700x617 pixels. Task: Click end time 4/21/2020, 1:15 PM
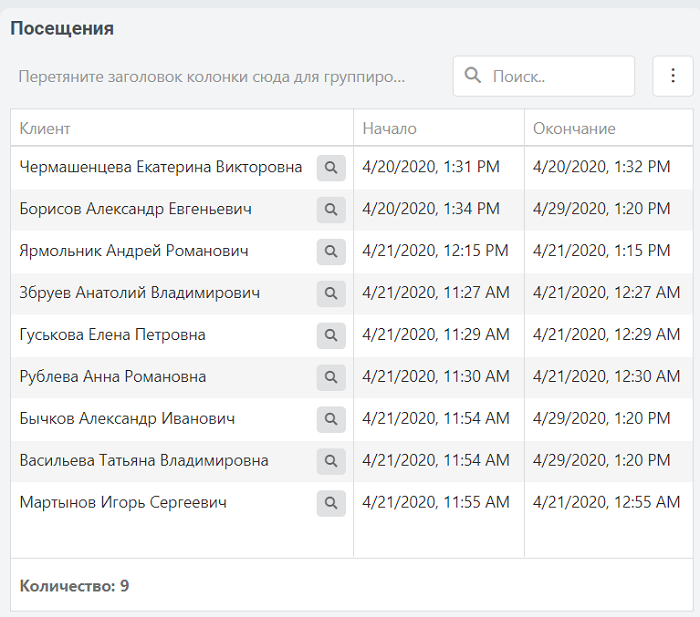click(602, 251)
